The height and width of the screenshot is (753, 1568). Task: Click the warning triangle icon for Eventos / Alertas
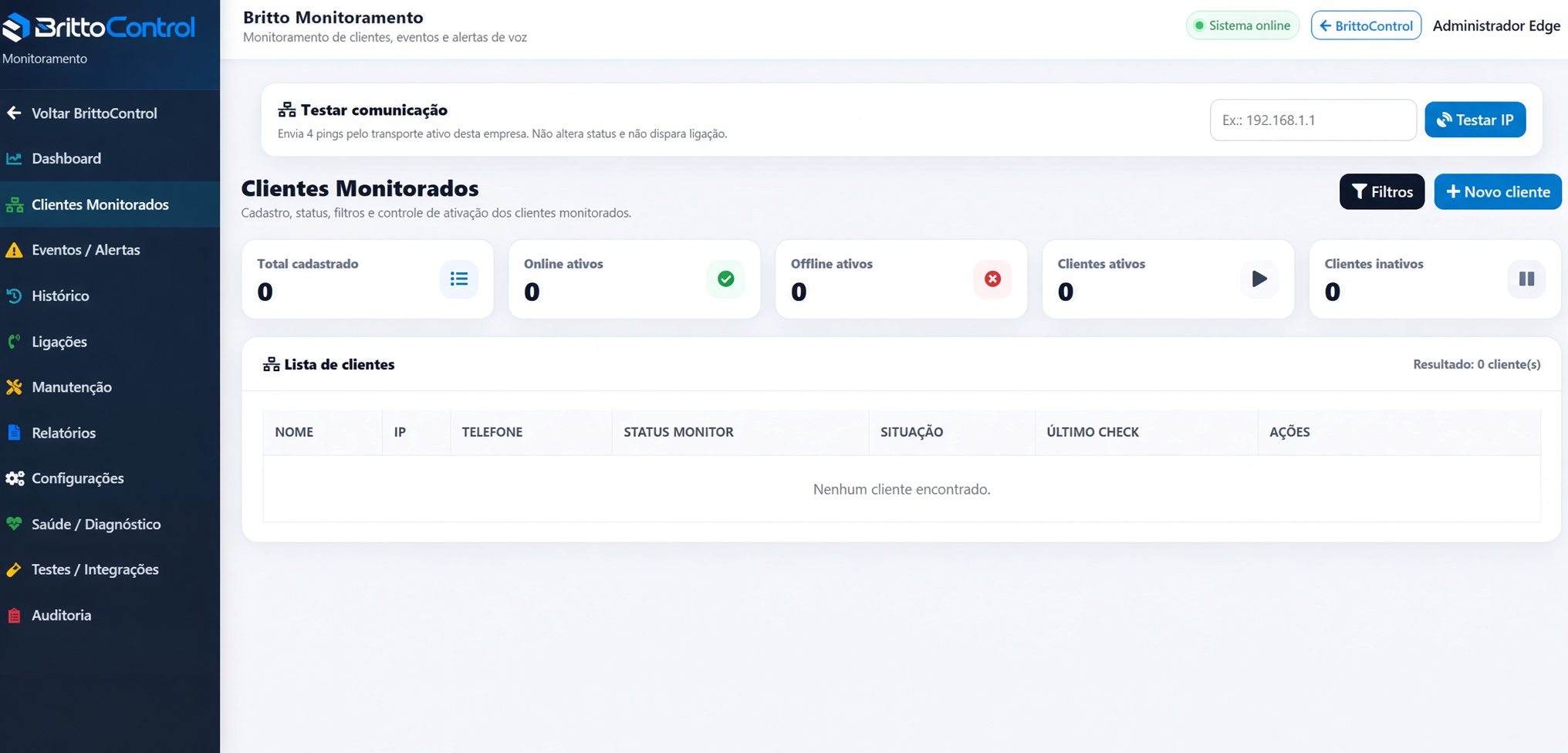(14, 250)
